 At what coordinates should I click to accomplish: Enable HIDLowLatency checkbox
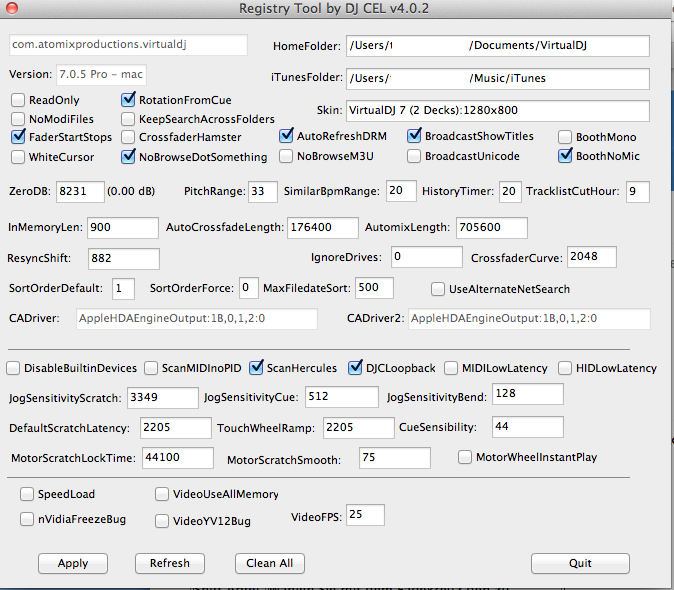pos(565,368)
